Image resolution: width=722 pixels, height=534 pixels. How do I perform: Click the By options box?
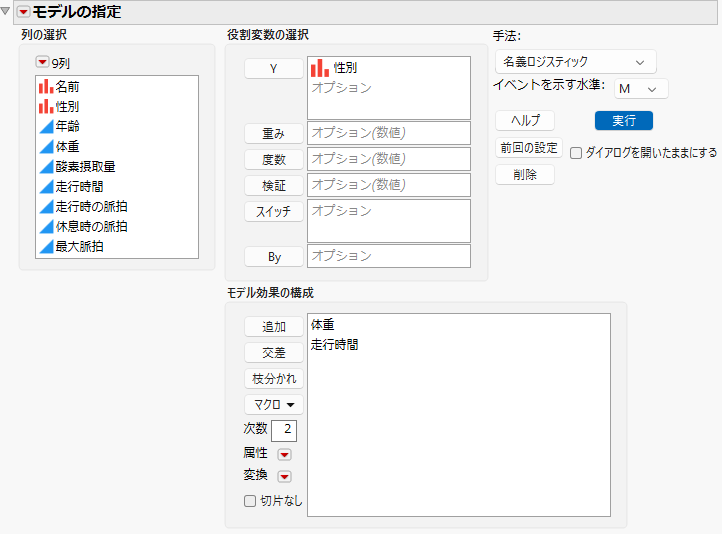(389, 255)
